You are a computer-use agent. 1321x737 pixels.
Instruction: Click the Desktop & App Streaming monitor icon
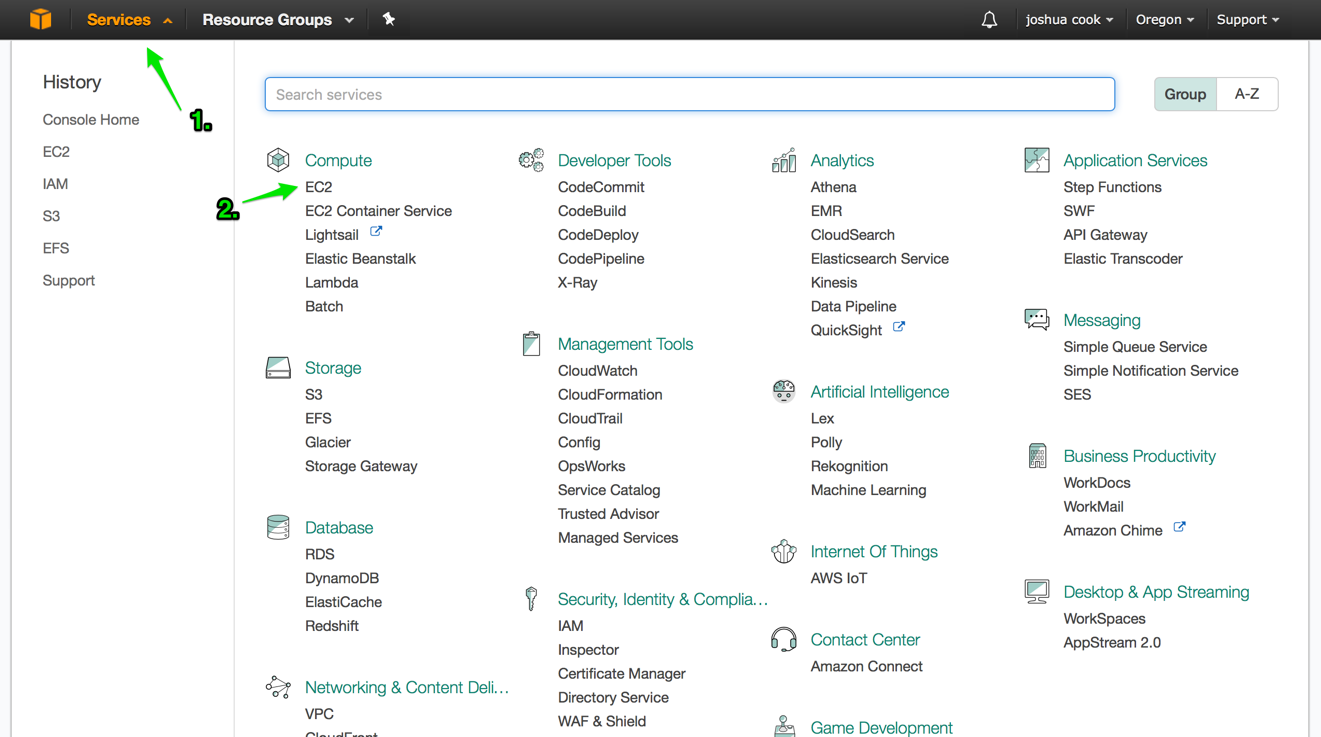coord(1037,591)
